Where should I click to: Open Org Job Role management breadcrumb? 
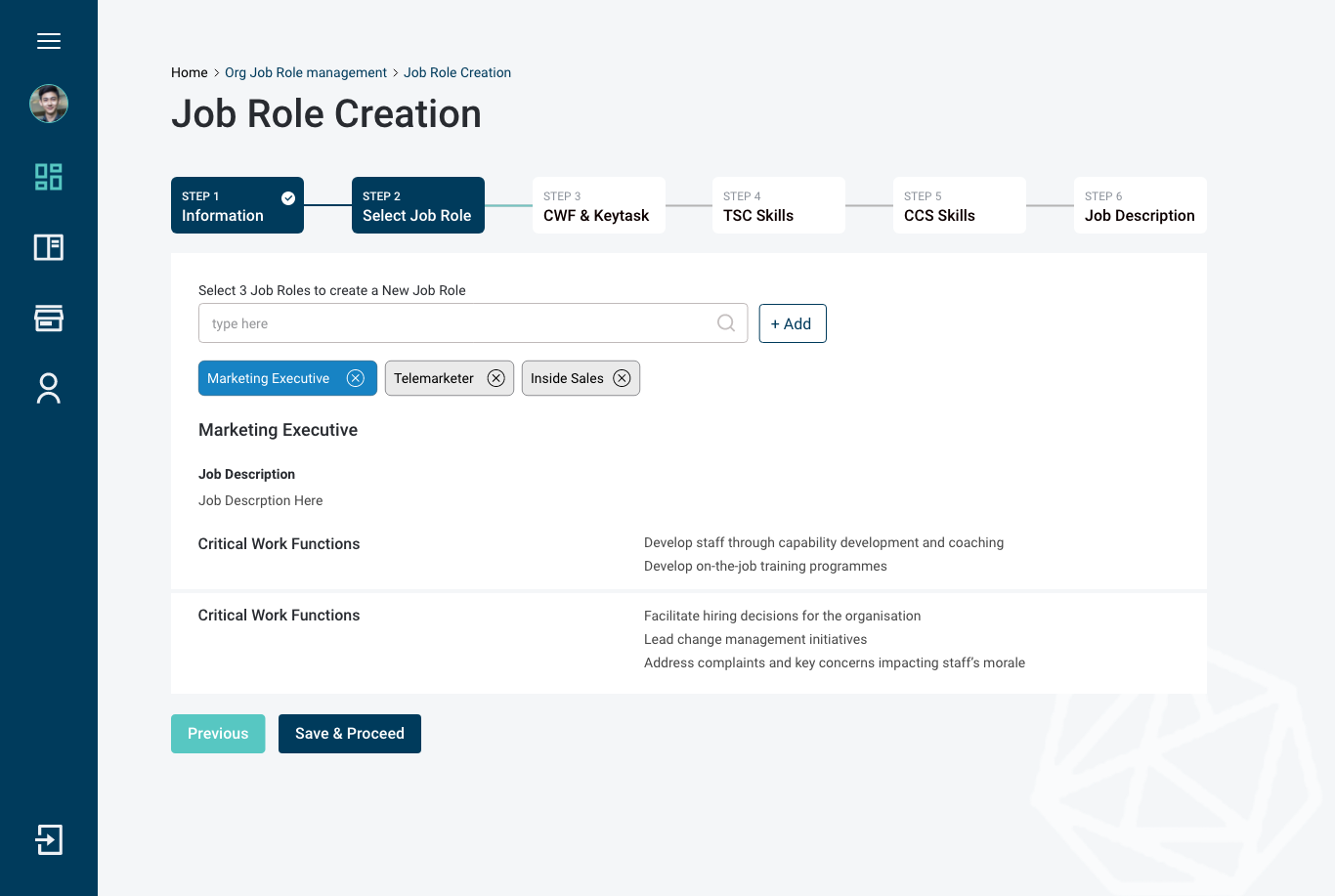pyautogui.click(x=306, y=72)
